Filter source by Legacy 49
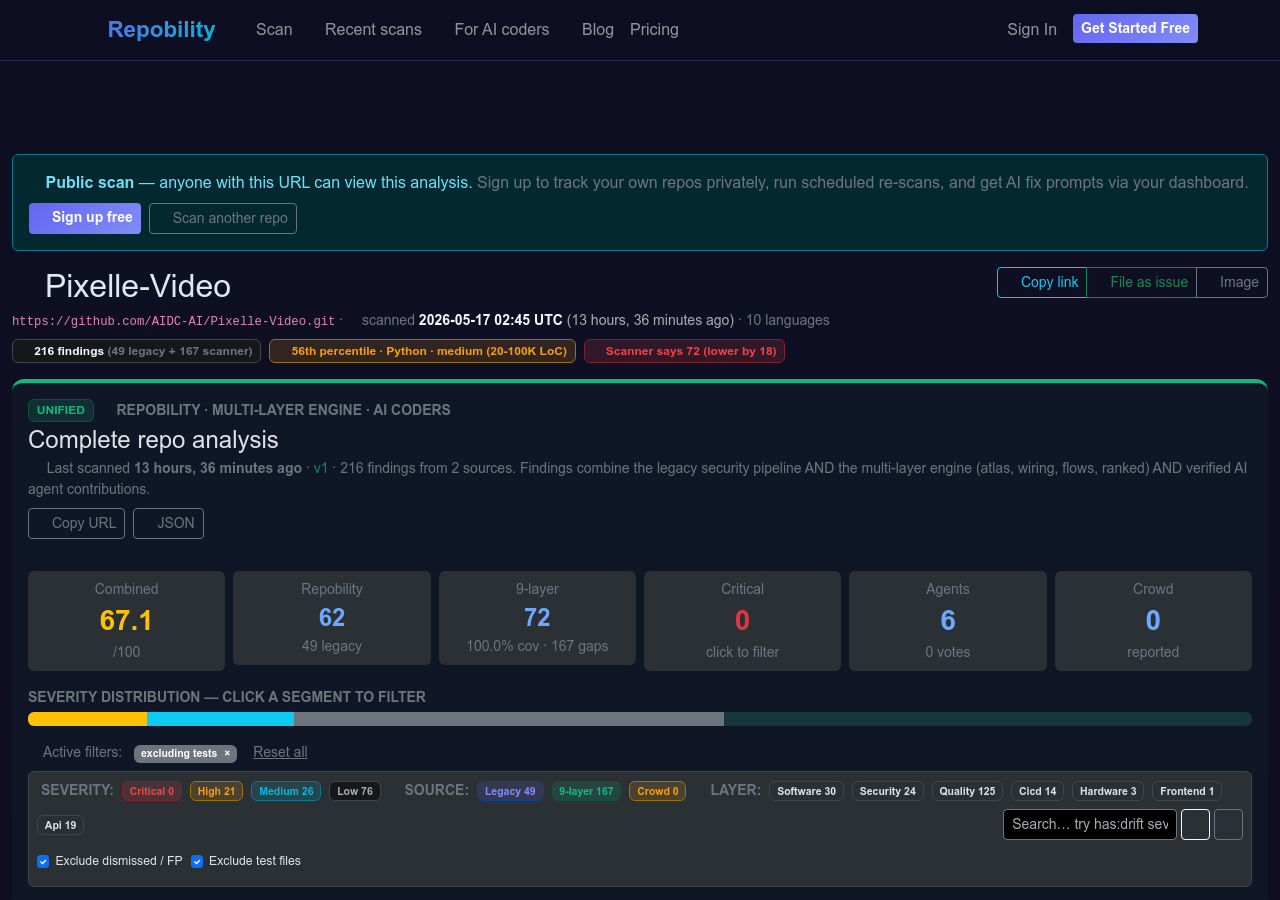This screenshot has width=1280, height=900. 510,791
